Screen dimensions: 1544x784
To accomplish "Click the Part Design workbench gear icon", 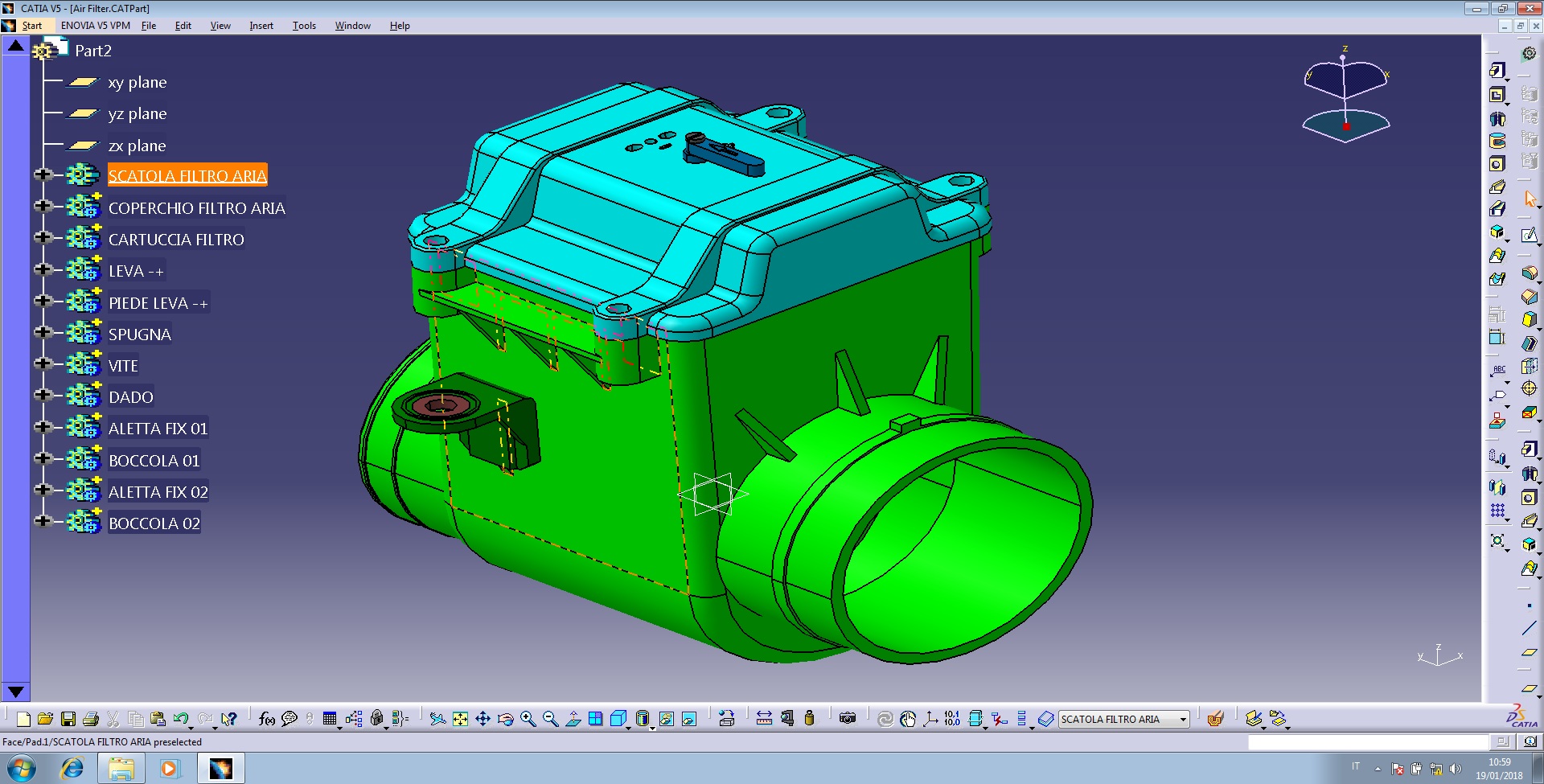I will click(x=1529, y=54).
